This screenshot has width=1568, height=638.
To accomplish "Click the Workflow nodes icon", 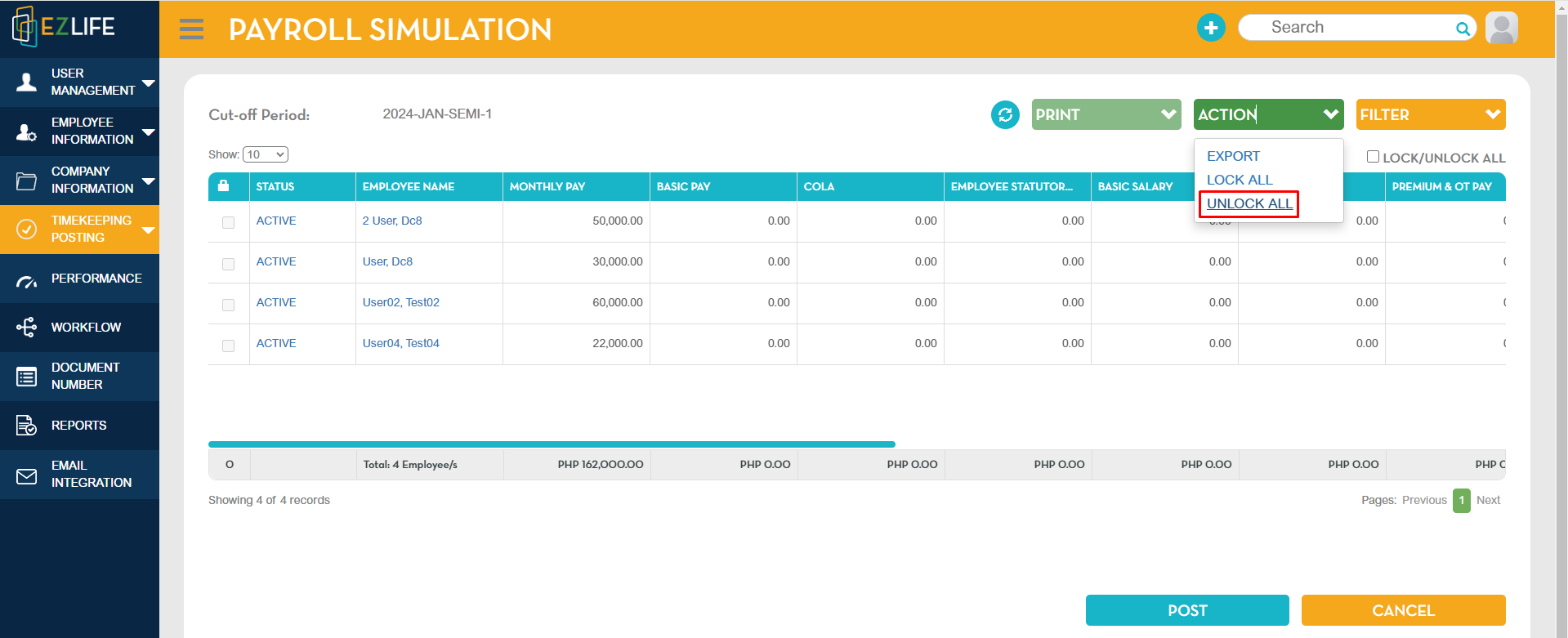I will tap(27, 328).
